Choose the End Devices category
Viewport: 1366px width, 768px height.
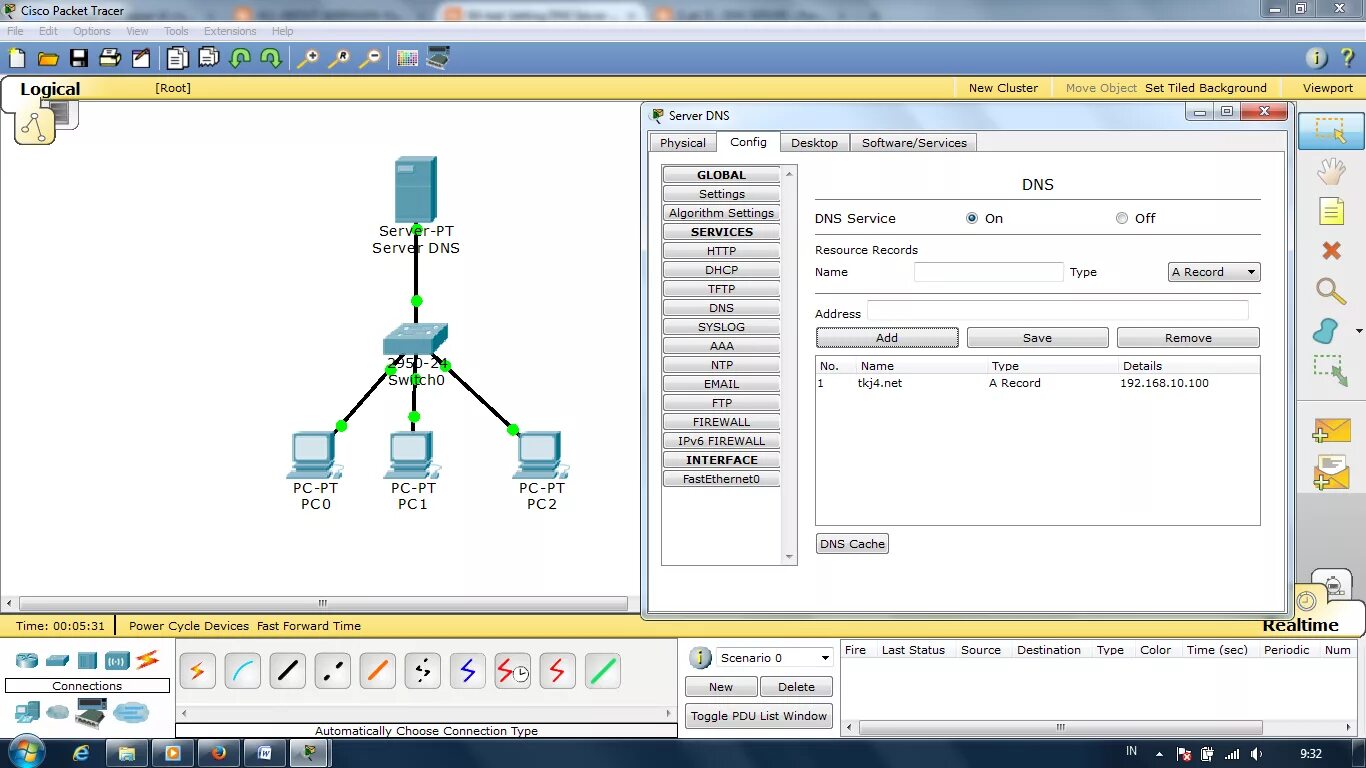(27, 712)
